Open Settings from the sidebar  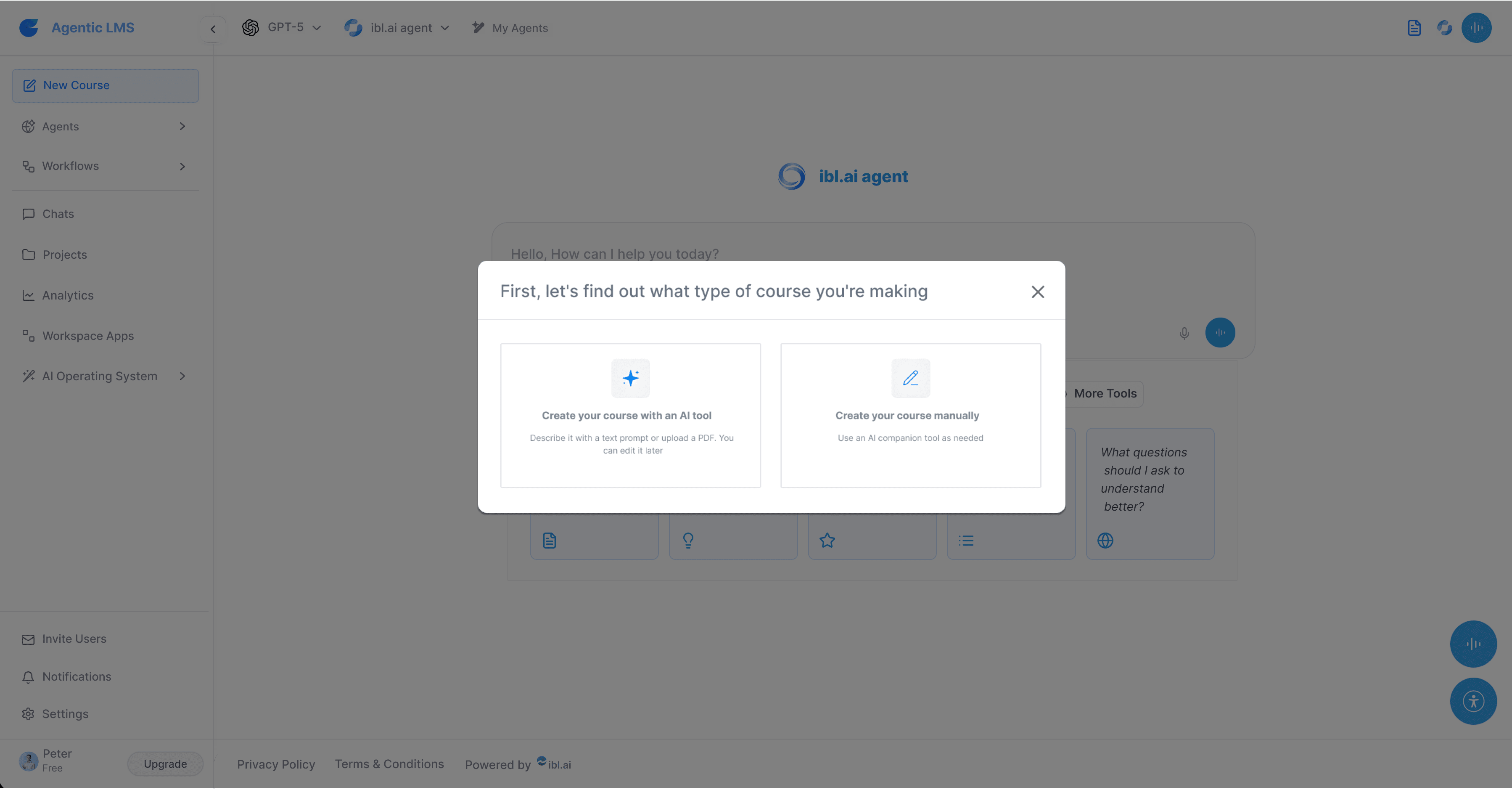coord(65,713)
